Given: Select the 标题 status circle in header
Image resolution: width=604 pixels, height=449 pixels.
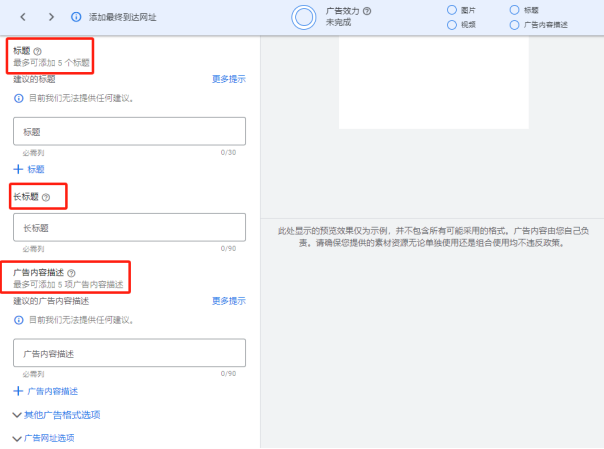Looking at the screenshot, I should pos(514,10).
